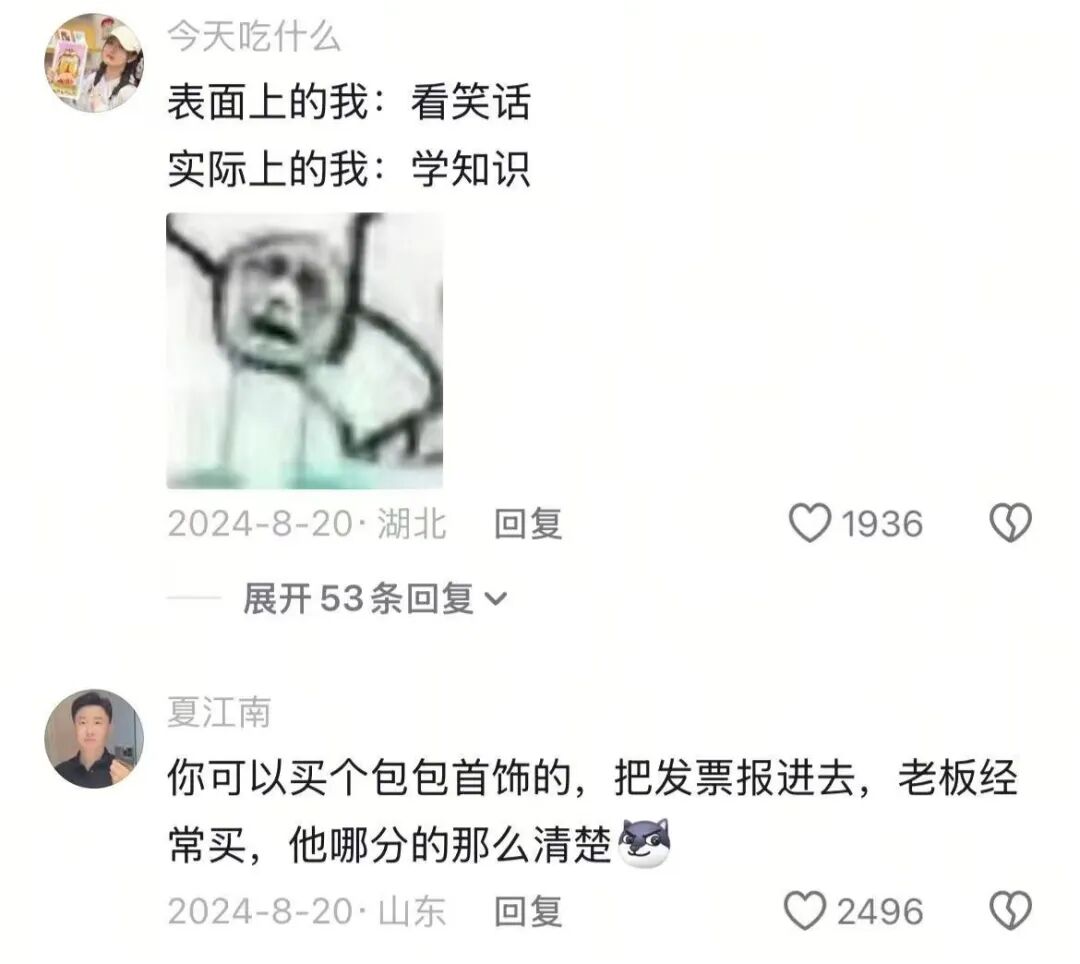Tap comment text about 包包首饰 invoice
Image resolution: width=1080 pixels, height=964 pixels.
tap(592, 811)
